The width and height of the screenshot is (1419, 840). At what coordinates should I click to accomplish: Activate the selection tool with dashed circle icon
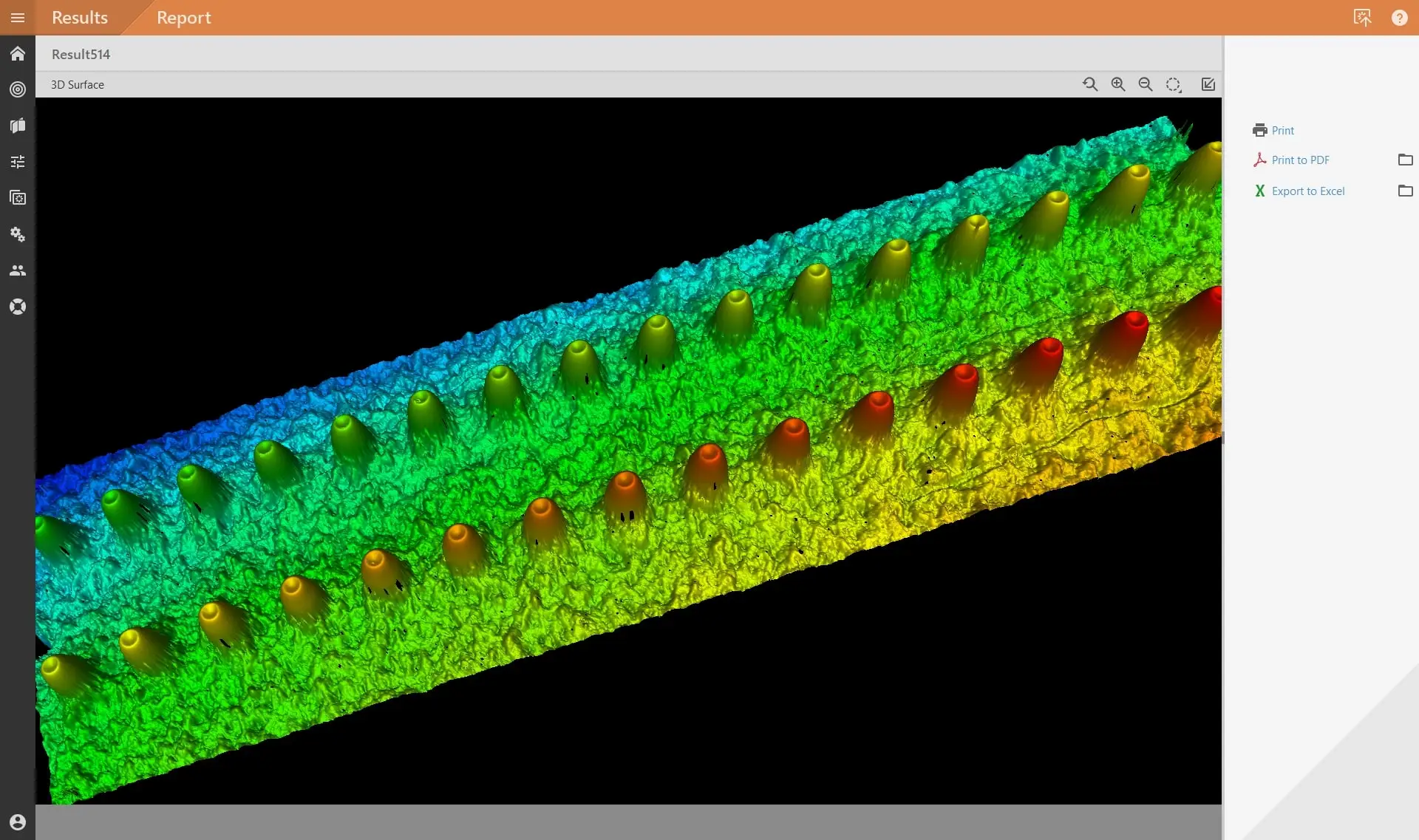1173,83
